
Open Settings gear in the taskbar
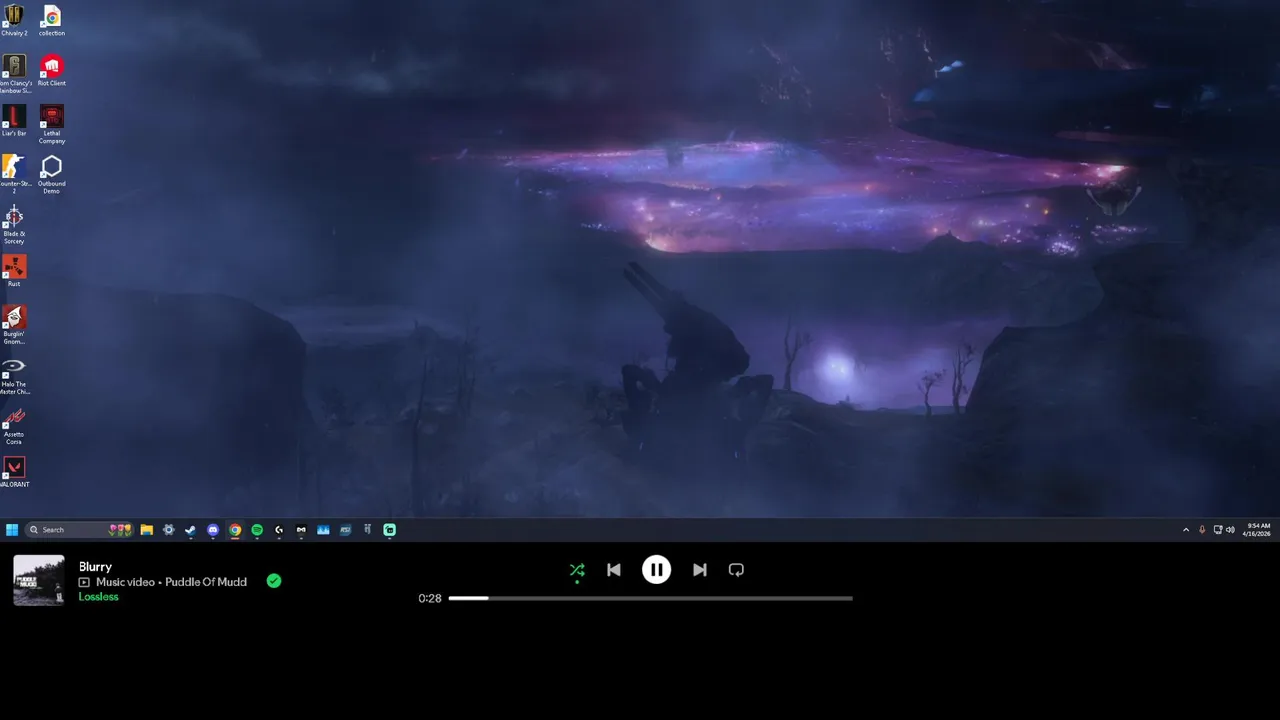click(168, 530)
